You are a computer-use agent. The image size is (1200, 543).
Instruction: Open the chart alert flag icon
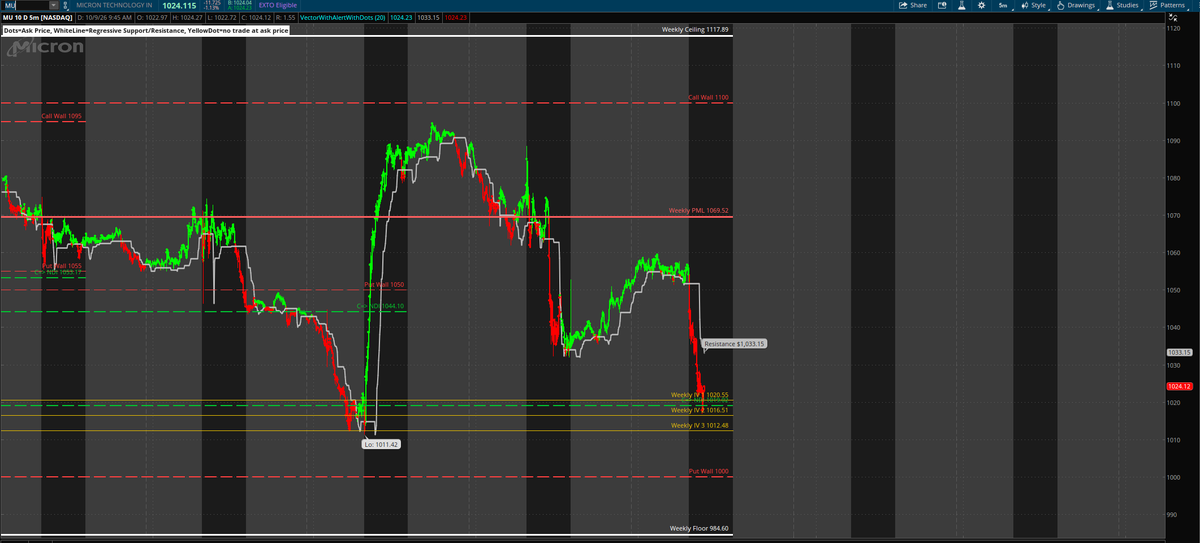pyautogui.click(x=942, y=5)
